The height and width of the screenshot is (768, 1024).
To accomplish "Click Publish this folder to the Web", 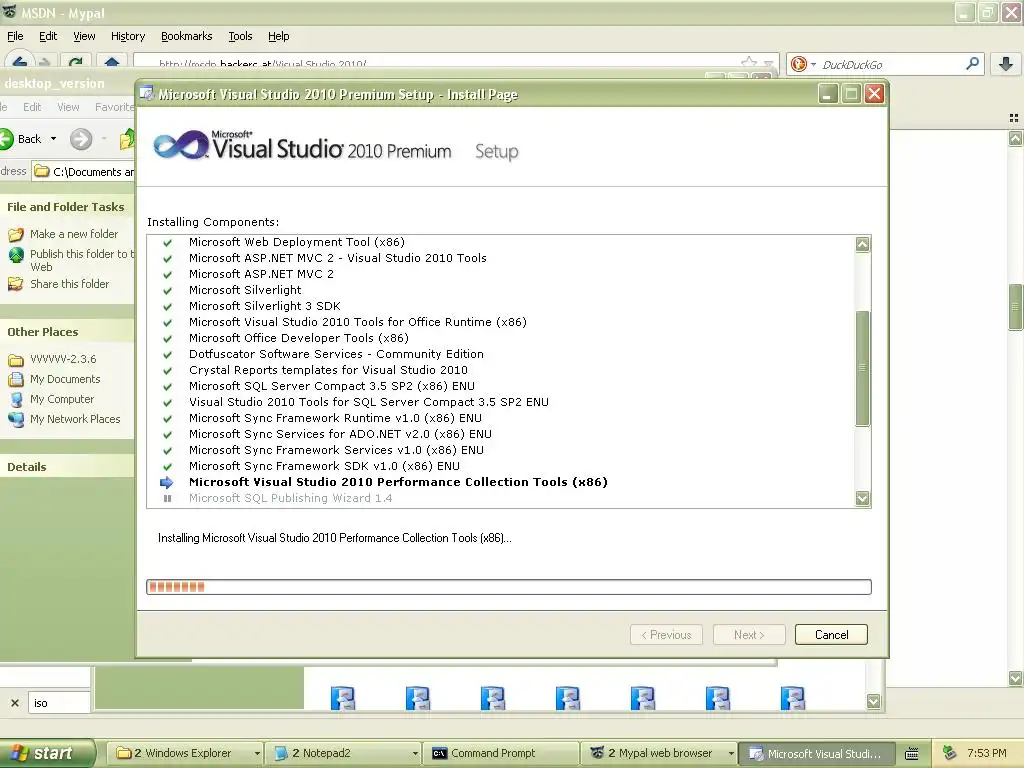I will click(x=80, y=260).
